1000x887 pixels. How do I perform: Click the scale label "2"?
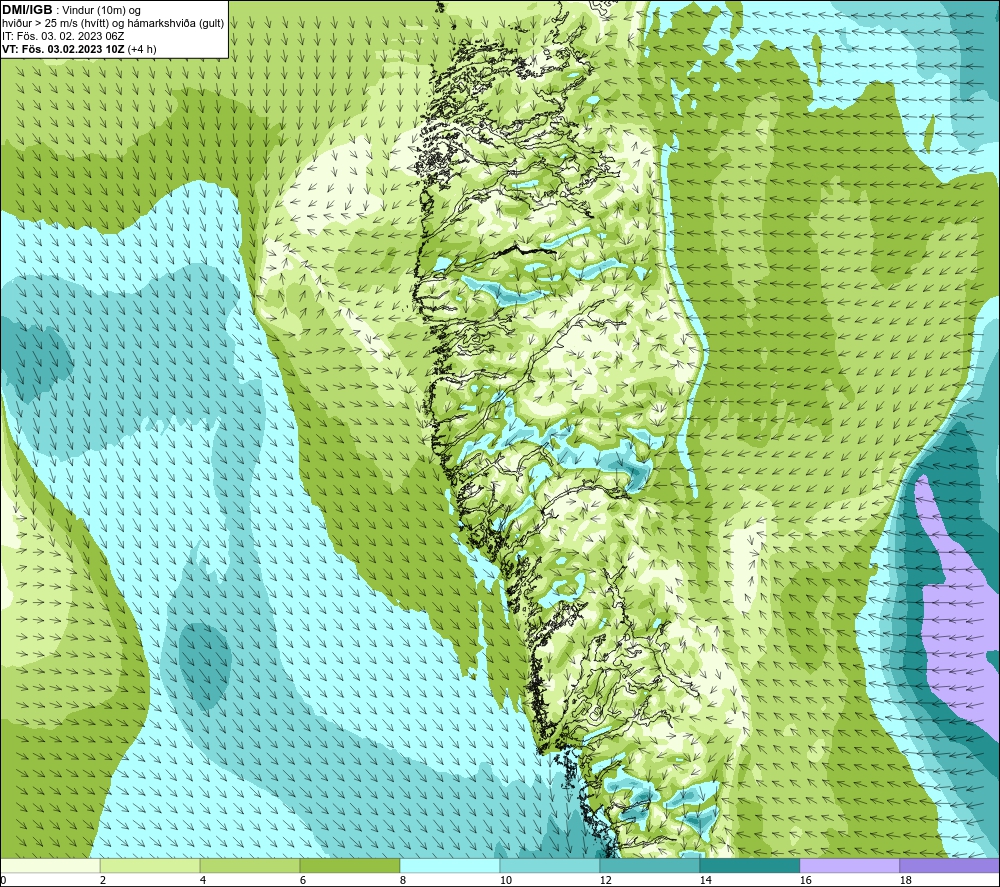coord(103,881)
